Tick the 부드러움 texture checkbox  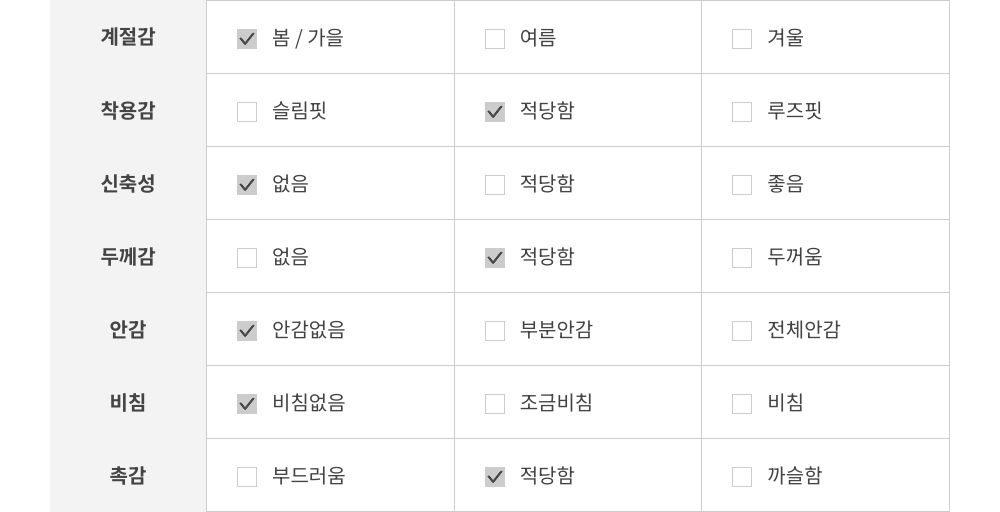click(x=247, y=477)
